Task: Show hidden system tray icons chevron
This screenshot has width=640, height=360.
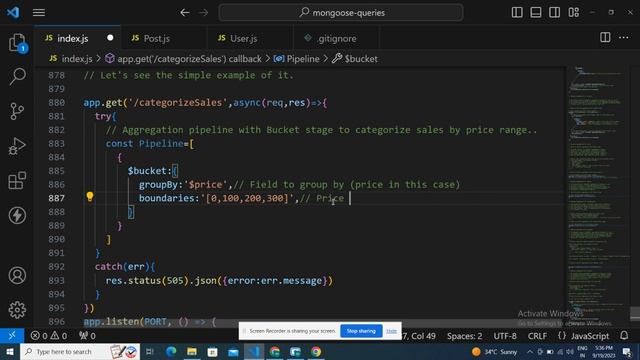Action: [530, 351]
